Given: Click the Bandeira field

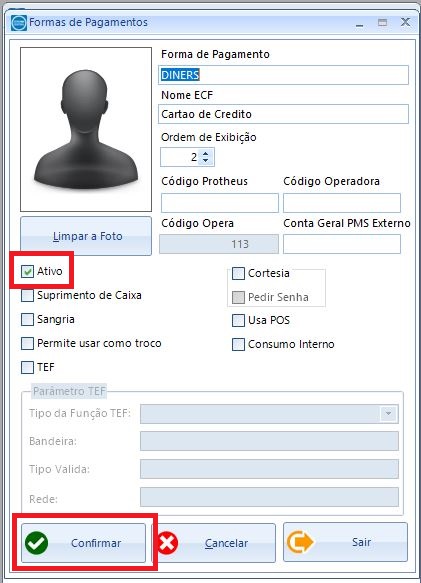Looking at the screenshot, I should click(x=269, y=441).
